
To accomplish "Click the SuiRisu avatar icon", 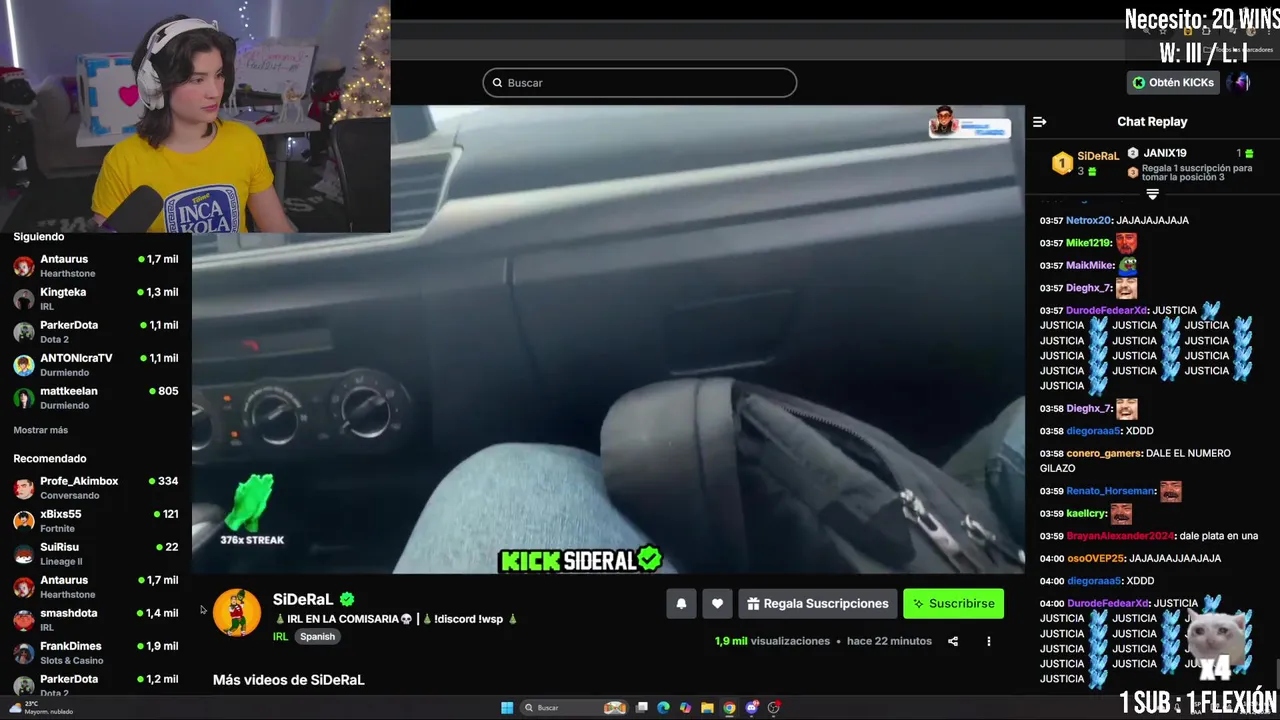I will 24,554.
